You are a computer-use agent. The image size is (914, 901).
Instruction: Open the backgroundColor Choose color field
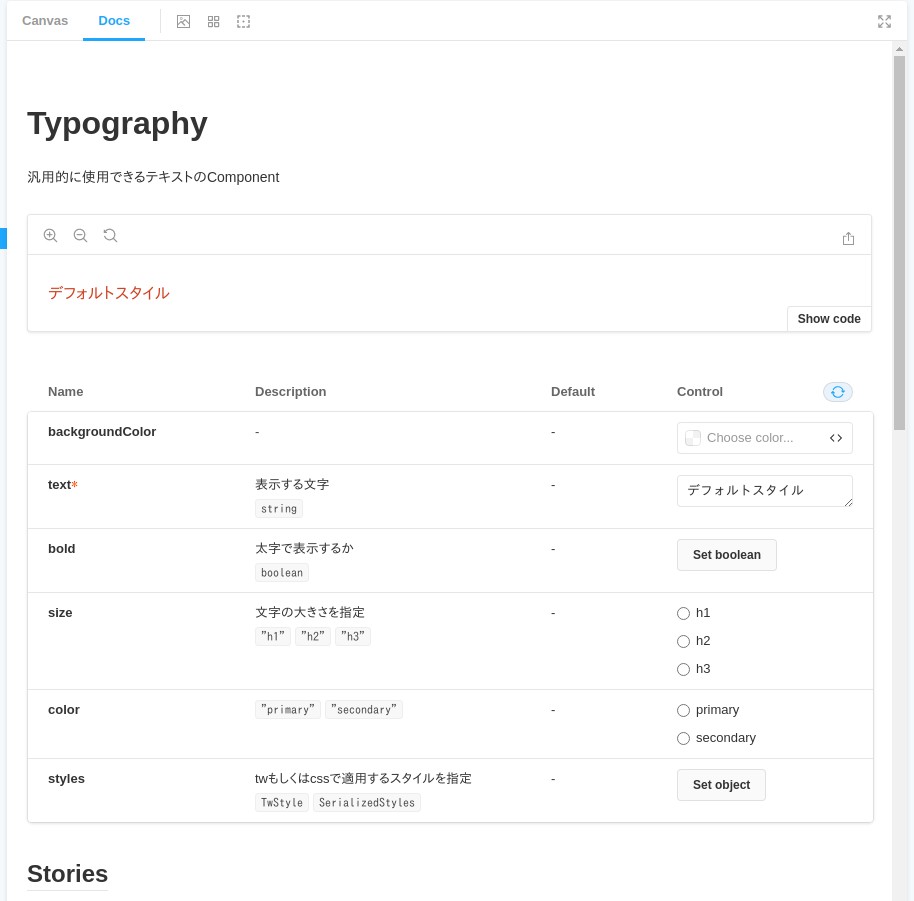(x=765, y=438)
